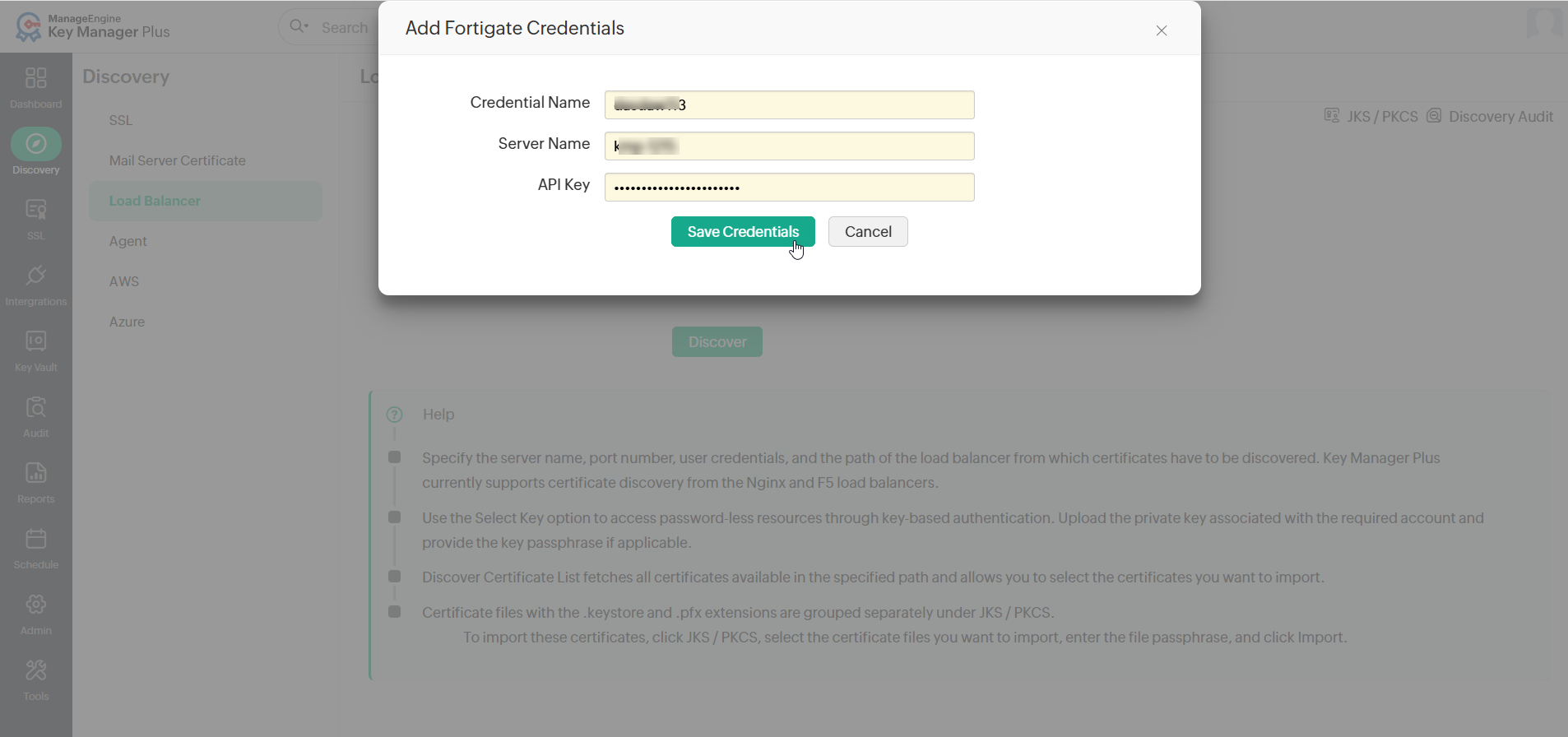This screenshot has height=737, width=1568.
Task: Open the user profile avatar
Action: [x=1543, y=23]
